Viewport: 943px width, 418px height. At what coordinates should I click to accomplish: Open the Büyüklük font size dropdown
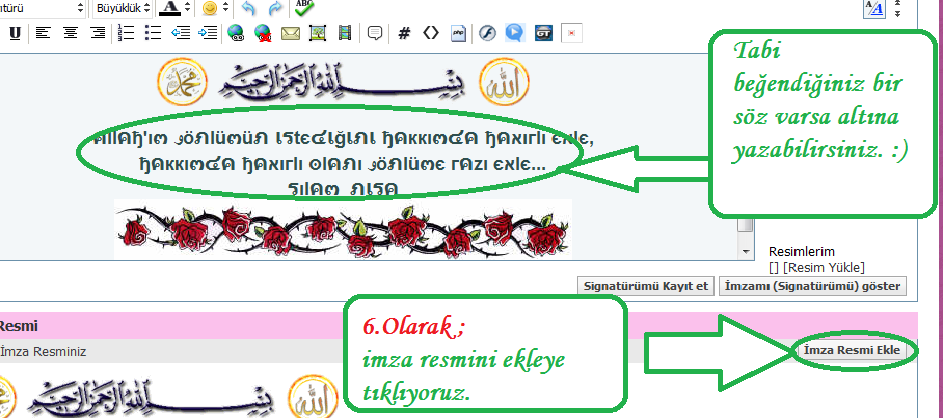pyautogui.click(x=123, y=8)
